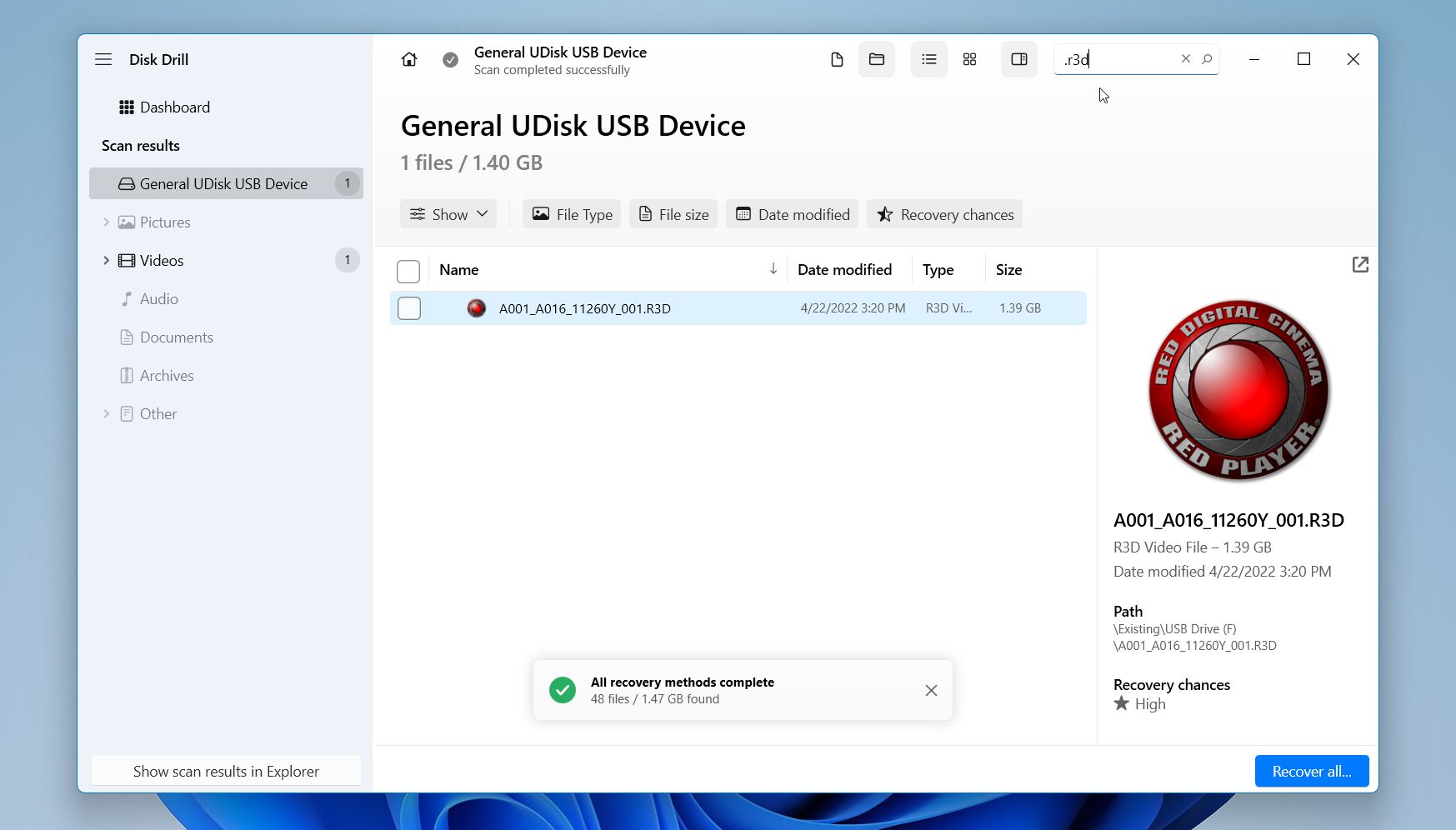Go to the home screen
Screen dimensions: 1456x830
pyautogui.click(x=409, y=59)
